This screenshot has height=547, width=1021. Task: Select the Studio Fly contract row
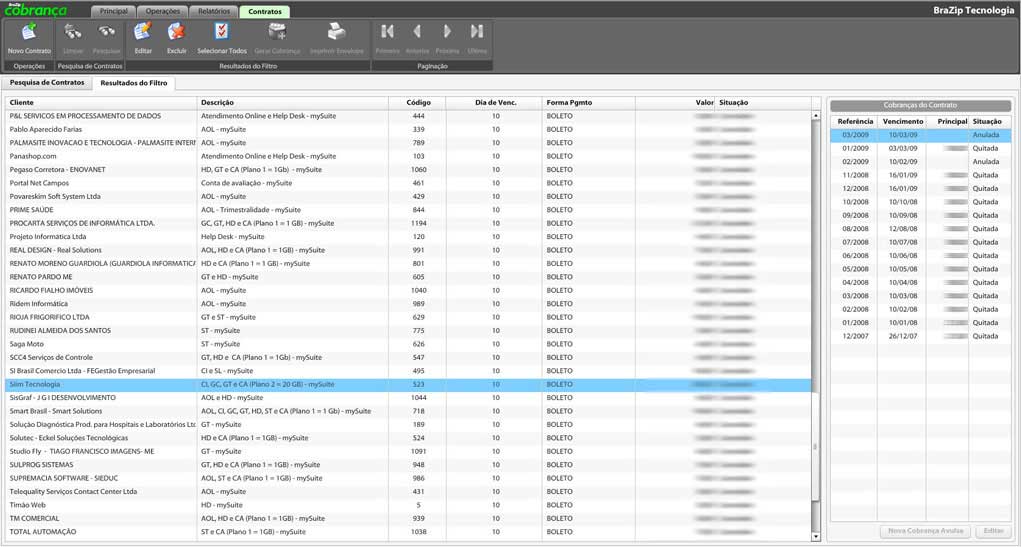click(408, 452)
